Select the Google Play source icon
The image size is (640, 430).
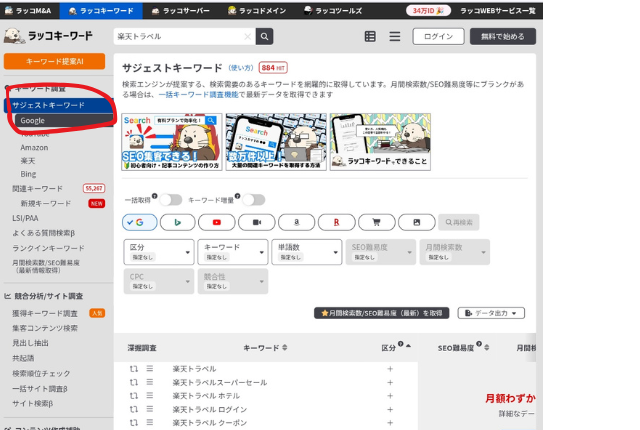[x=177, y=222]
